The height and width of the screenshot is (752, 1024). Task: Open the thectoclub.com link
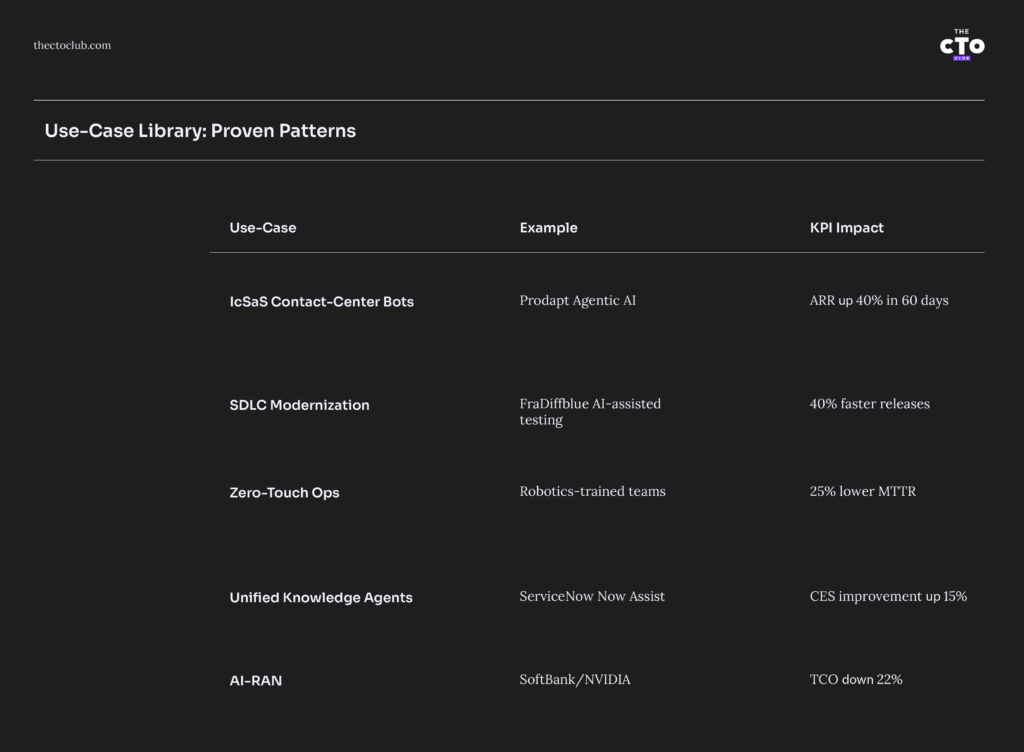[x=72, y=45]
